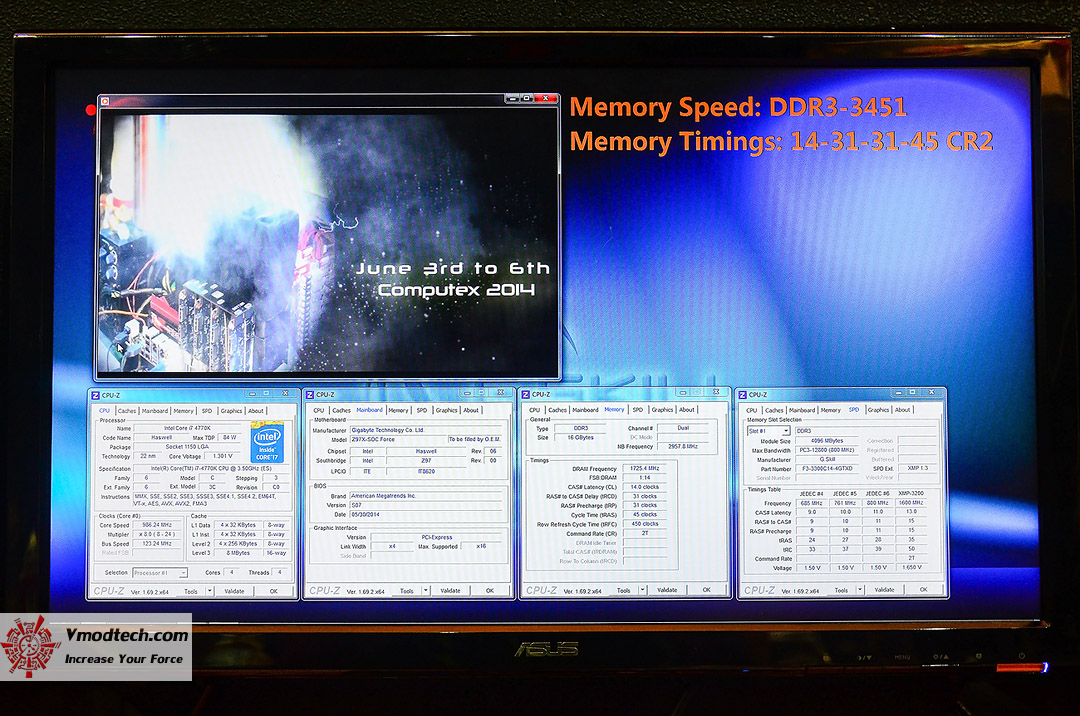The width and height of the screenshot is (1080, 716).
Task: Click the BIOS date '05/30/2014'
Action: [426, 514]
